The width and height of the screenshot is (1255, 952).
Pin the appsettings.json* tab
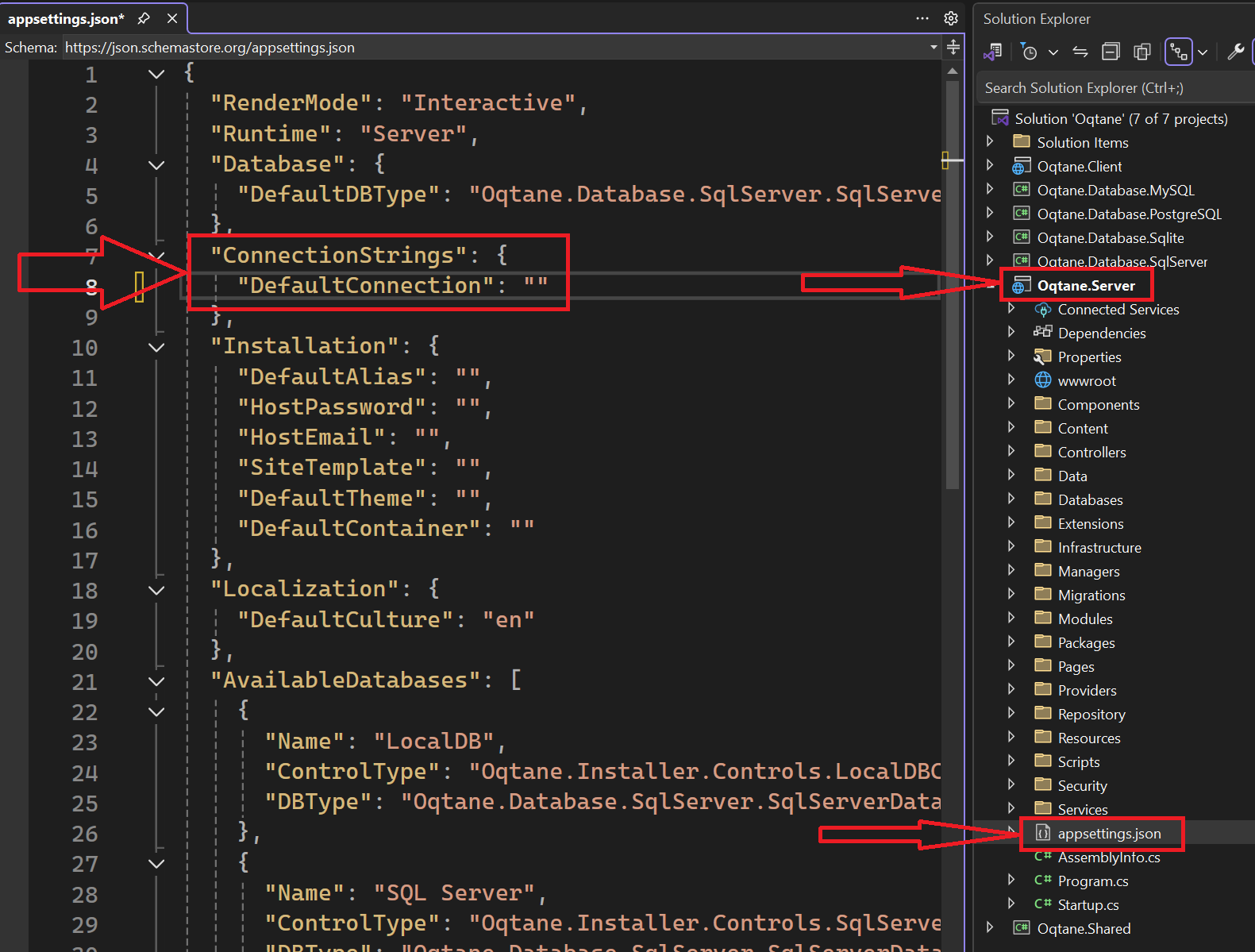pos(144,18)
